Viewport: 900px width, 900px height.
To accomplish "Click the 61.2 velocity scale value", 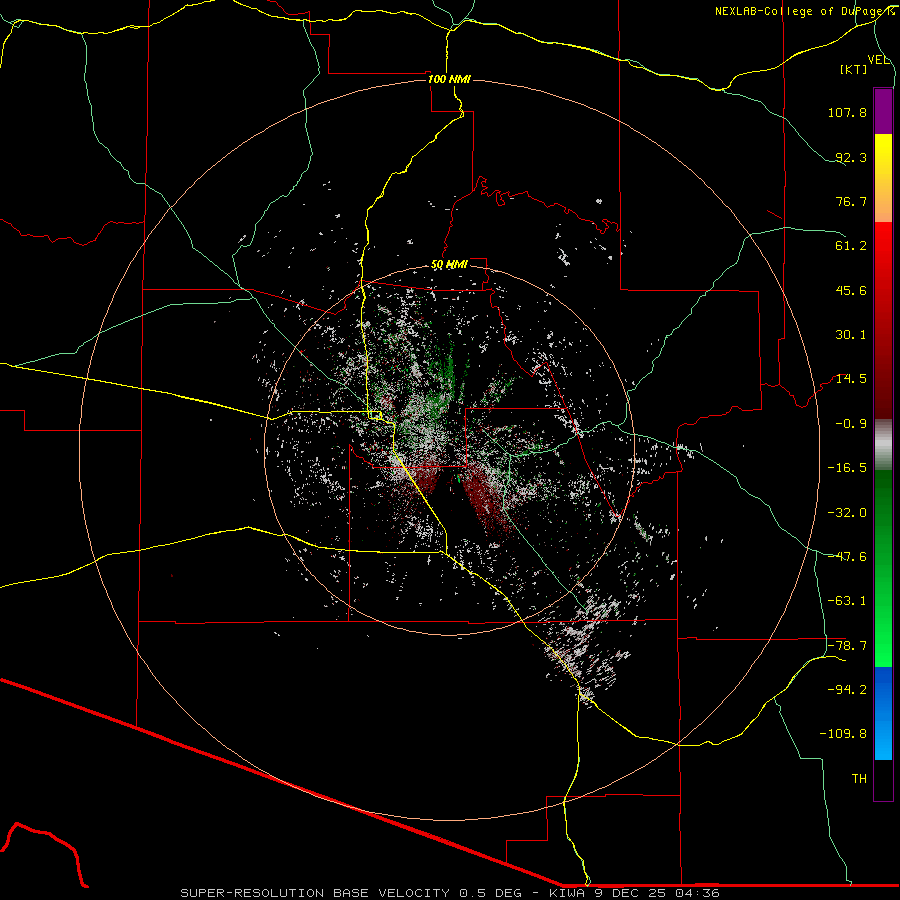I will click(851, 246).
